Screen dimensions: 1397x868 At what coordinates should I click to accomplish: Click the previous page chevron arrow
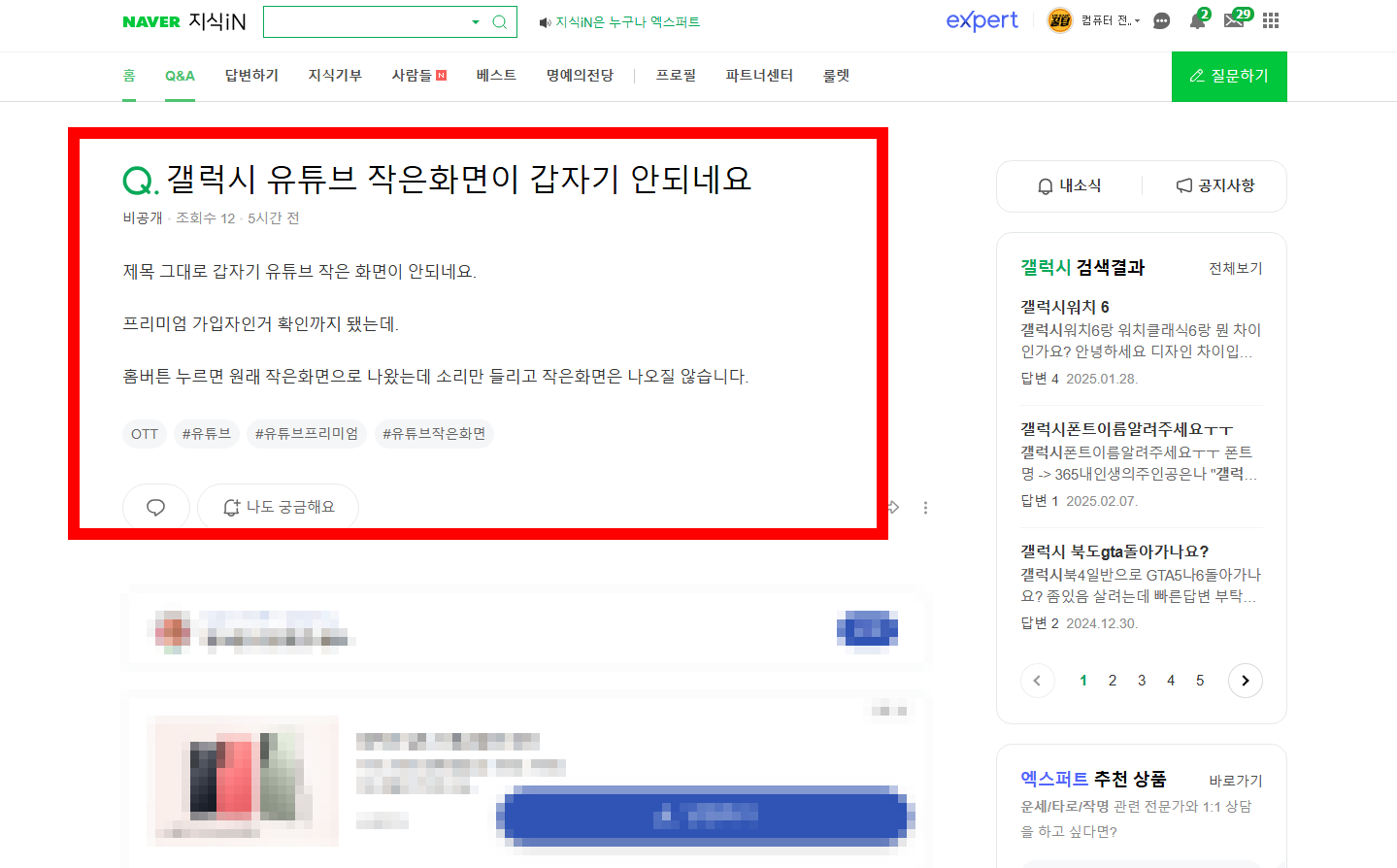click(x=1038, y=681)
